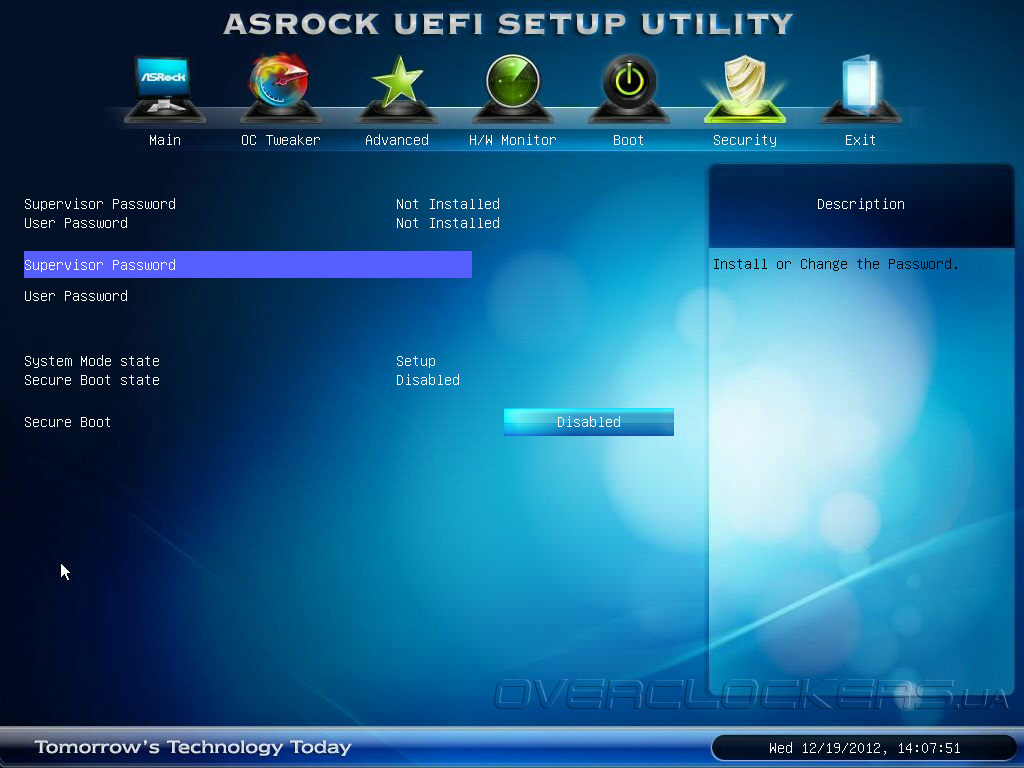Click the Setup system mode value

(415, 362)
